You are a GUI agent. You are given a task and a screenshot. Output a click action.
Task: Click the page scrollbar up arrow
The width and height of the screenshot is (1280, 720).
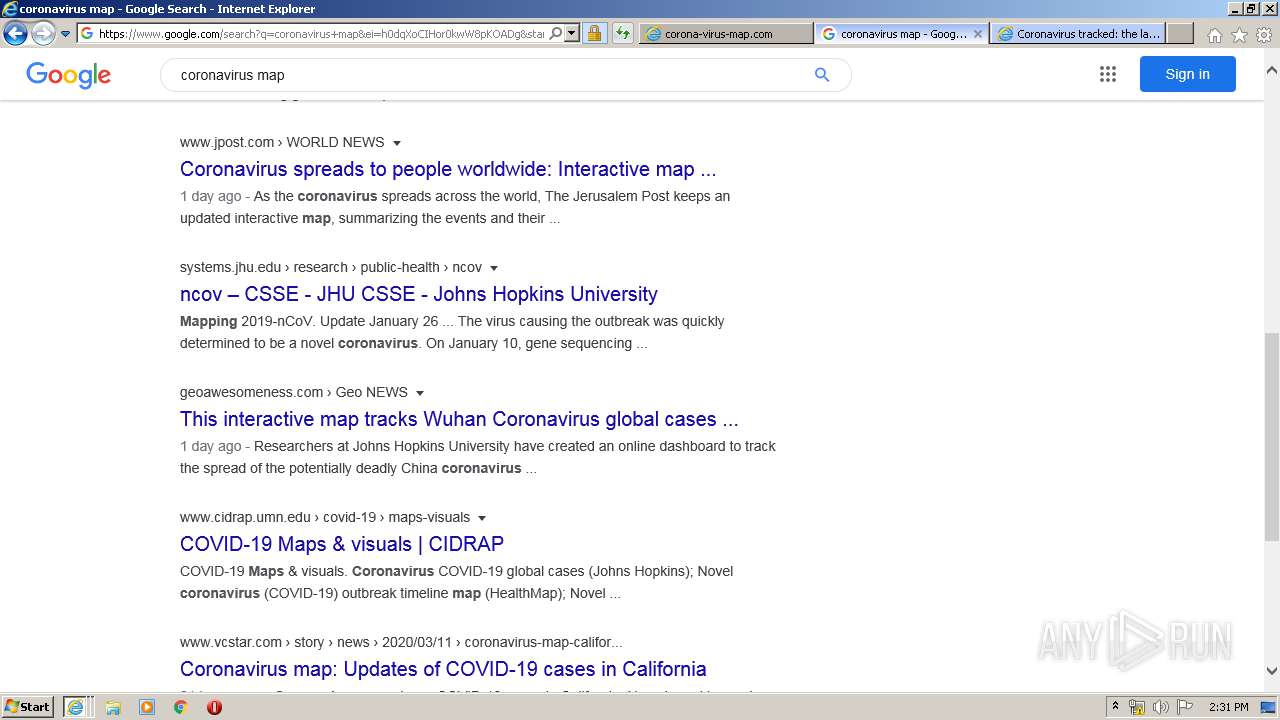click(1272, 71)
